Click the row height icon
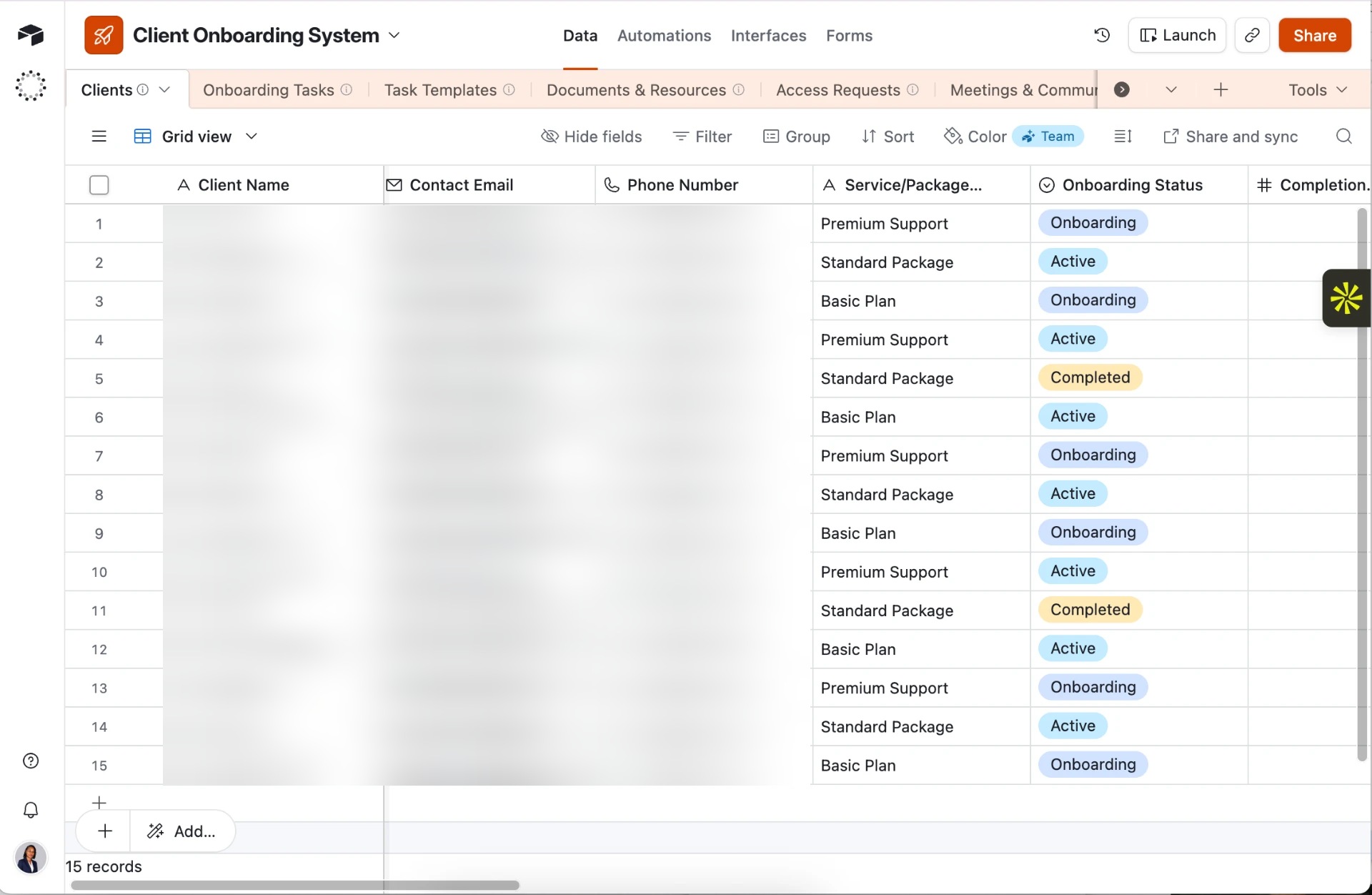 tap(1123, 137)
